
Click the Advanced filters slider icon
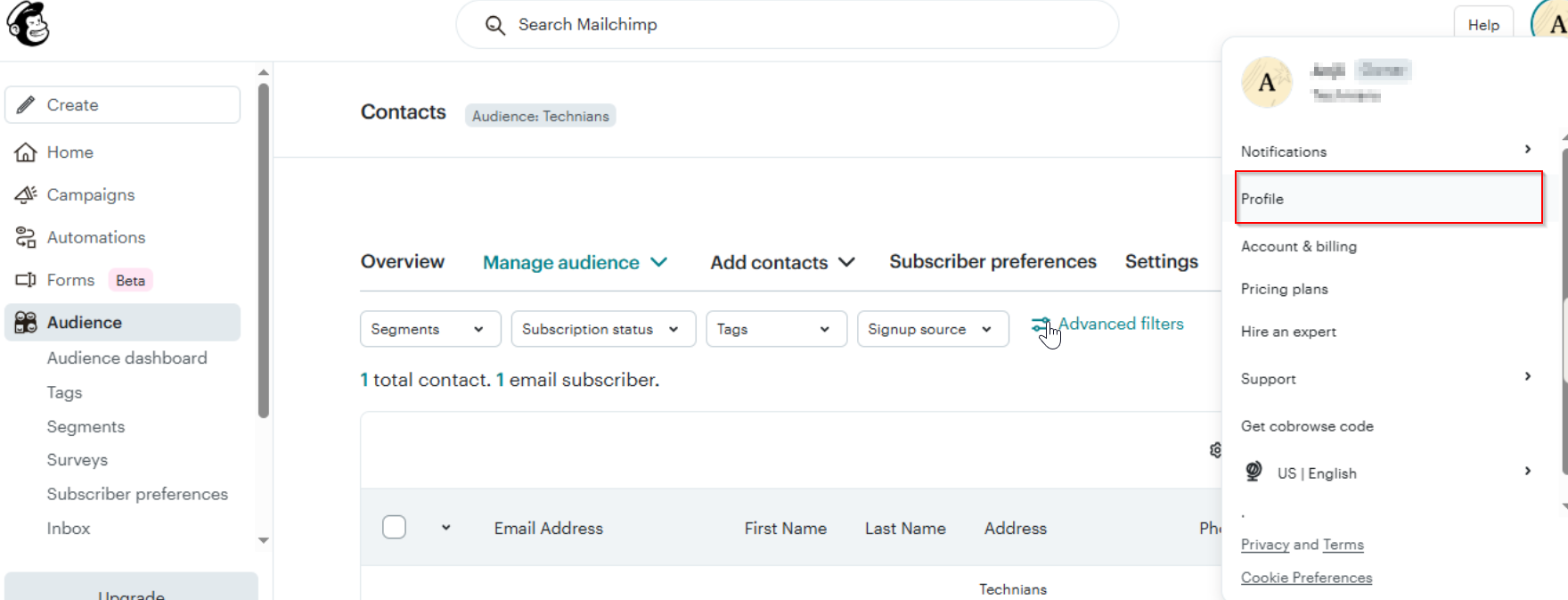(x=1040, y=326)
